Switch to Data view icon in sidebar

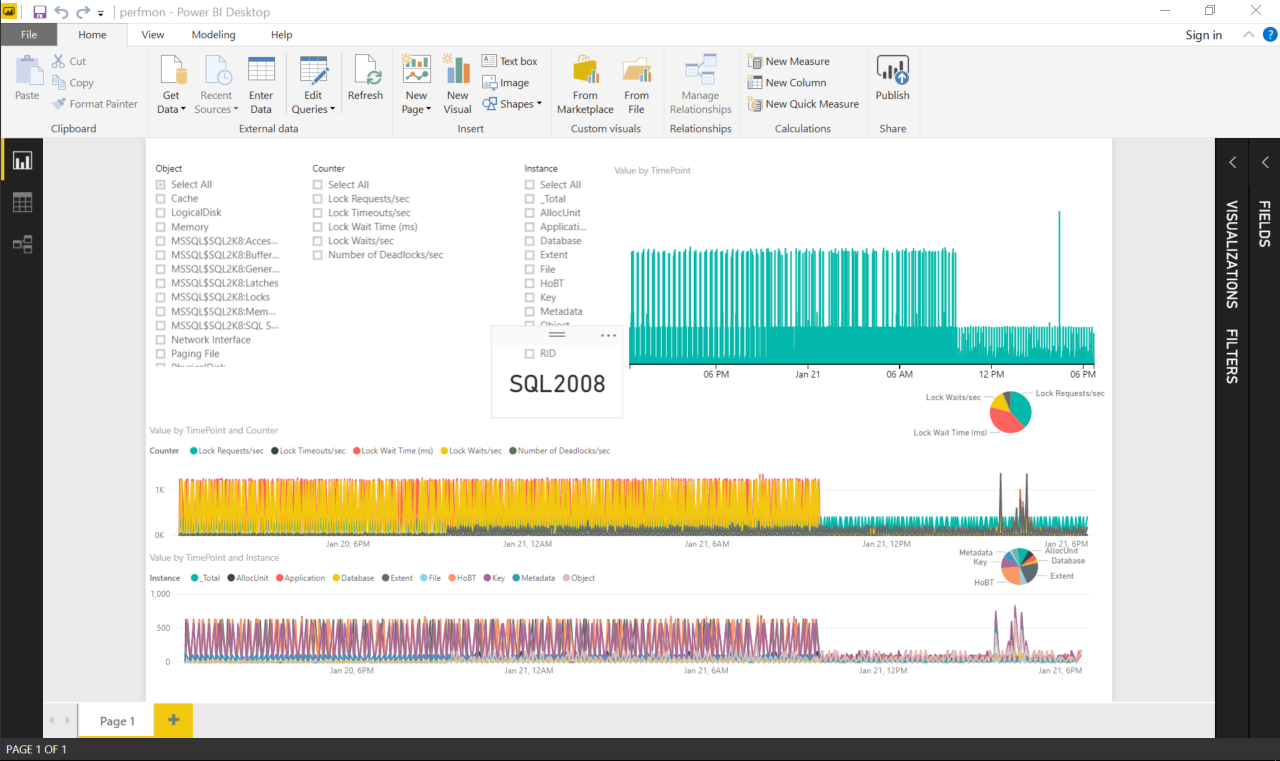[22, 203]
